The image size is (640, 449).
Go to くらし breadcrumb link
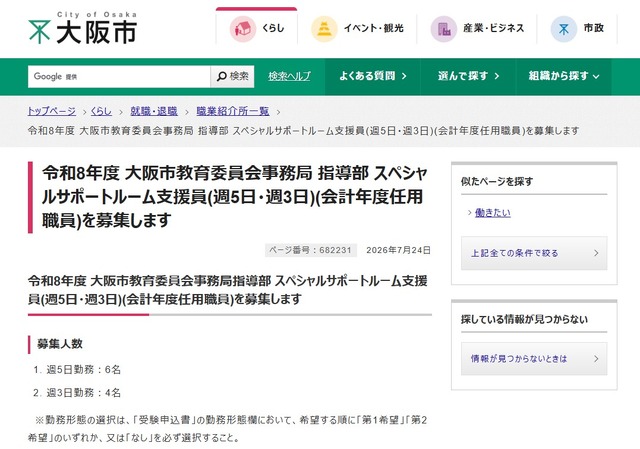(x=101, y=111)
